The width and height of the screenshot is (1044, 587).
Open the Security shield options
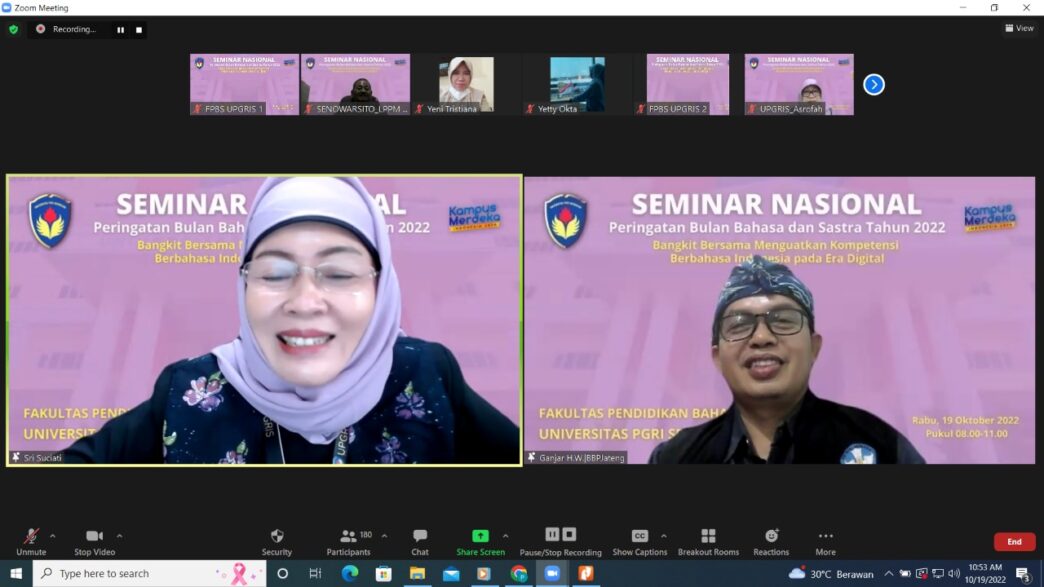[277, 541]
